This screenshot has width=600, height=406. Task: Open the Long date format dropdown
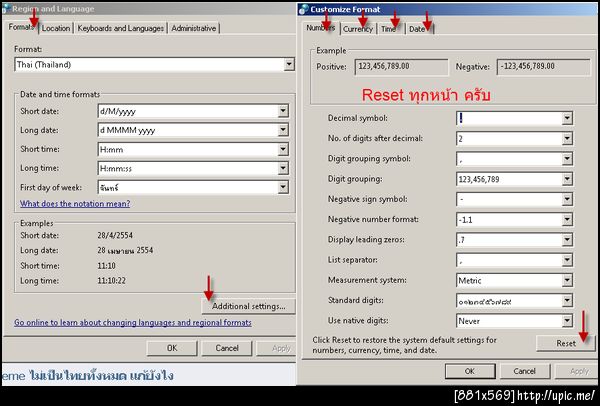coord(283,130)
